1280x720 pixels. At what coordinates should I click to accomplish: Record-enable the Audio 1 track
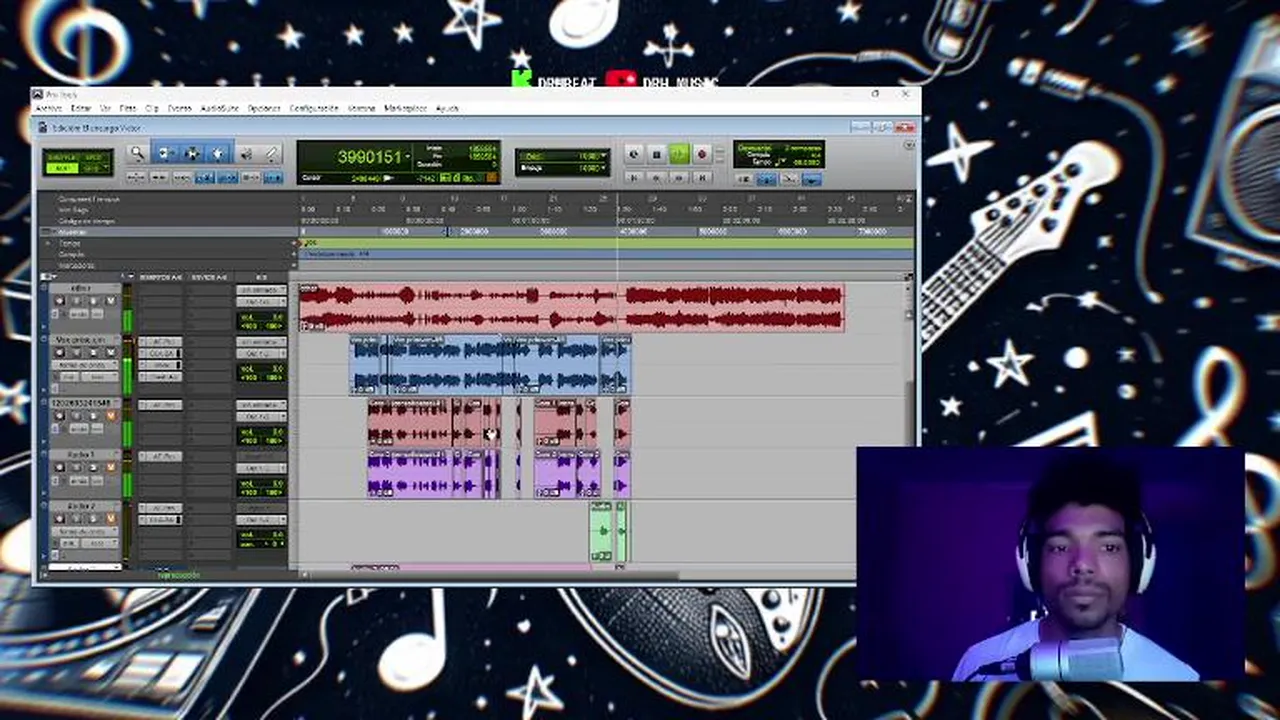59,467
